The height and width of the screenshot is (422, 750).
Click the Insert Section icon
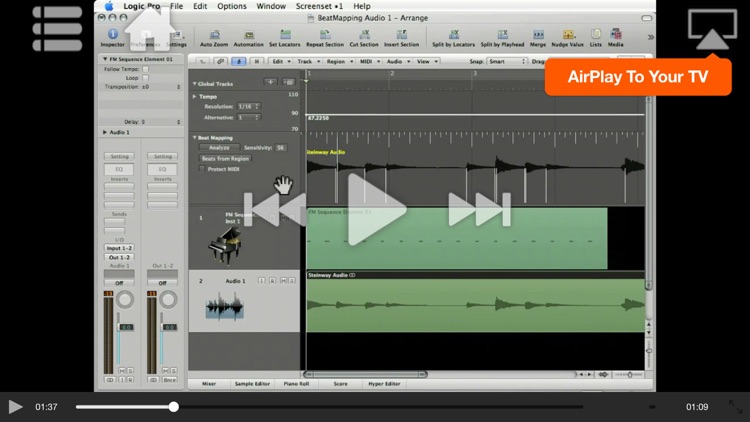401,38
